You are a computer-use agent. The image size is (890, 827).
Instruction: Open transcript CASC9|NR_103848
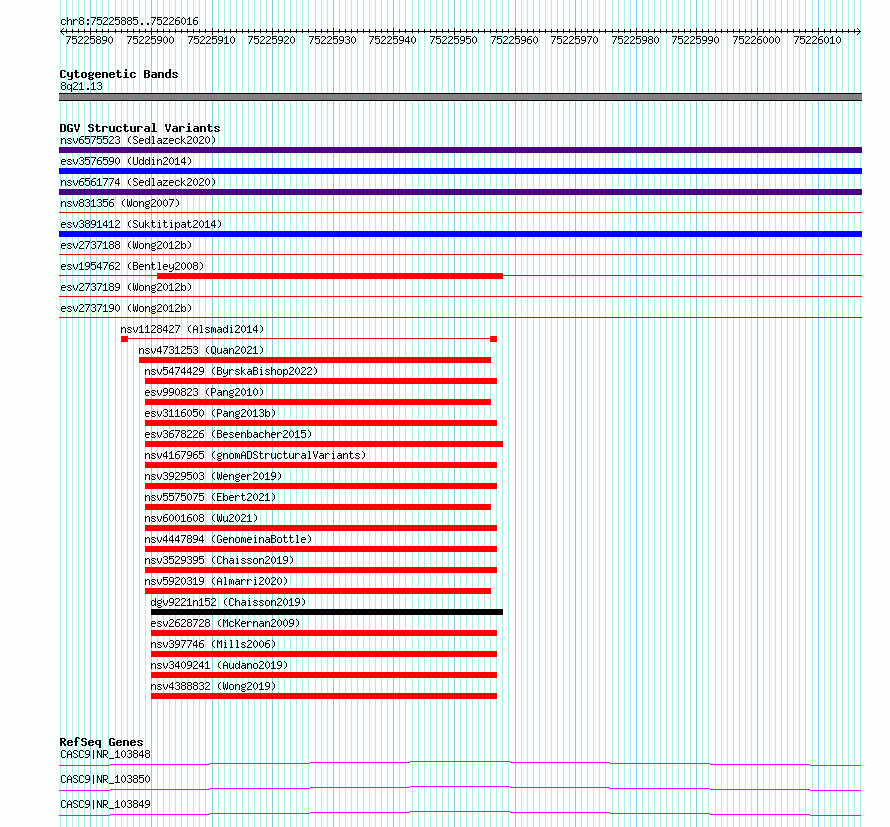point(105,755)
